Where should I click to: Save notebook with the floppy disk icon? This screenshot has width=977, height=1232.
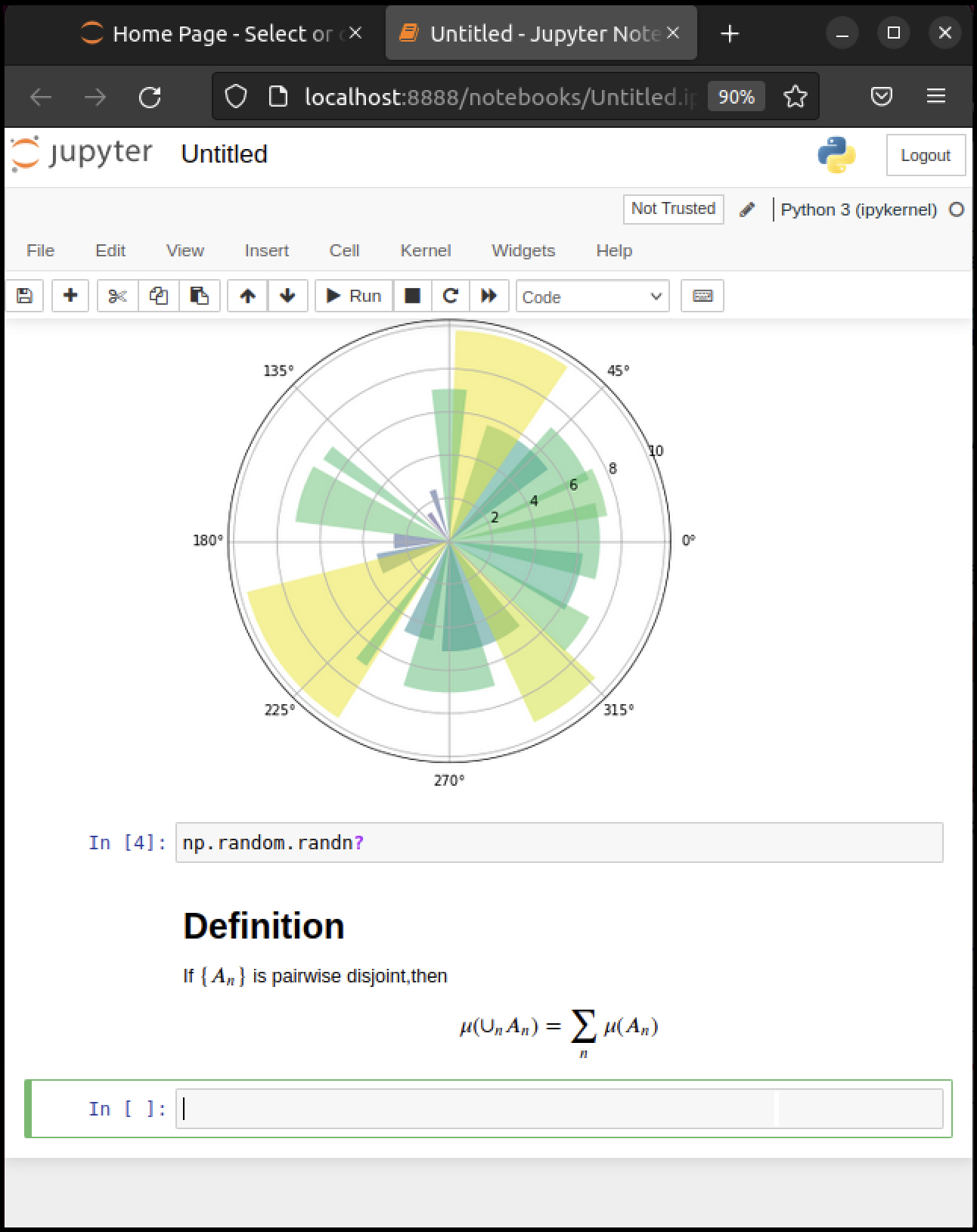(24, 296)
